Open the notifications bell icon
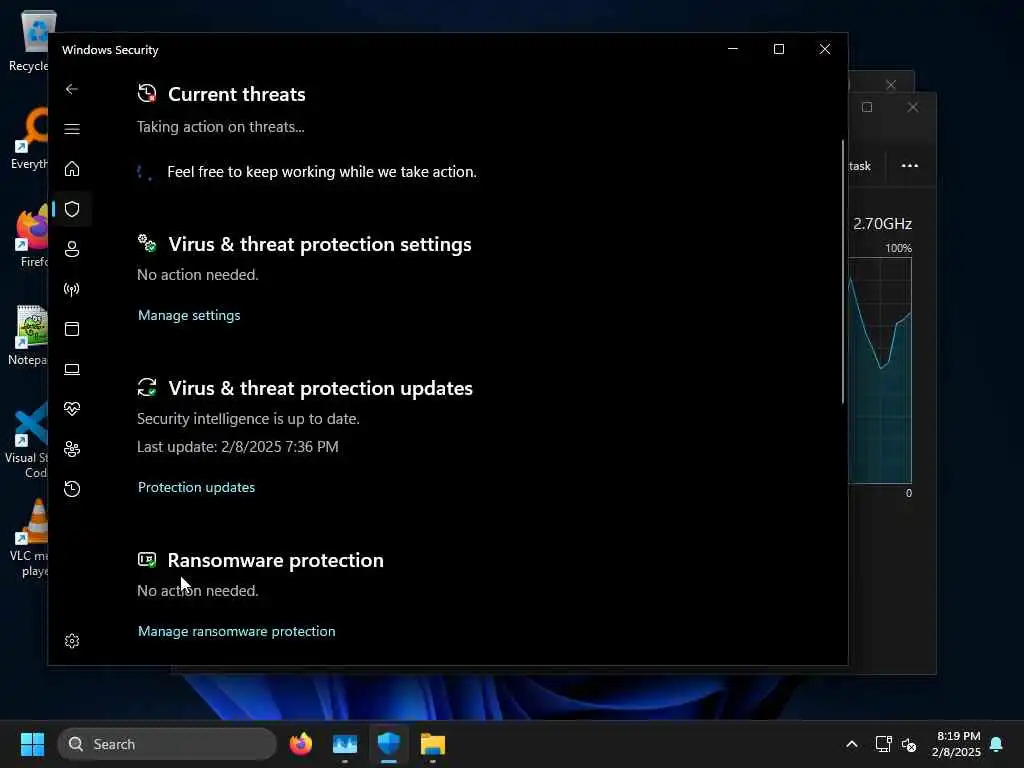1024x768 pixels. pos(997,744)
